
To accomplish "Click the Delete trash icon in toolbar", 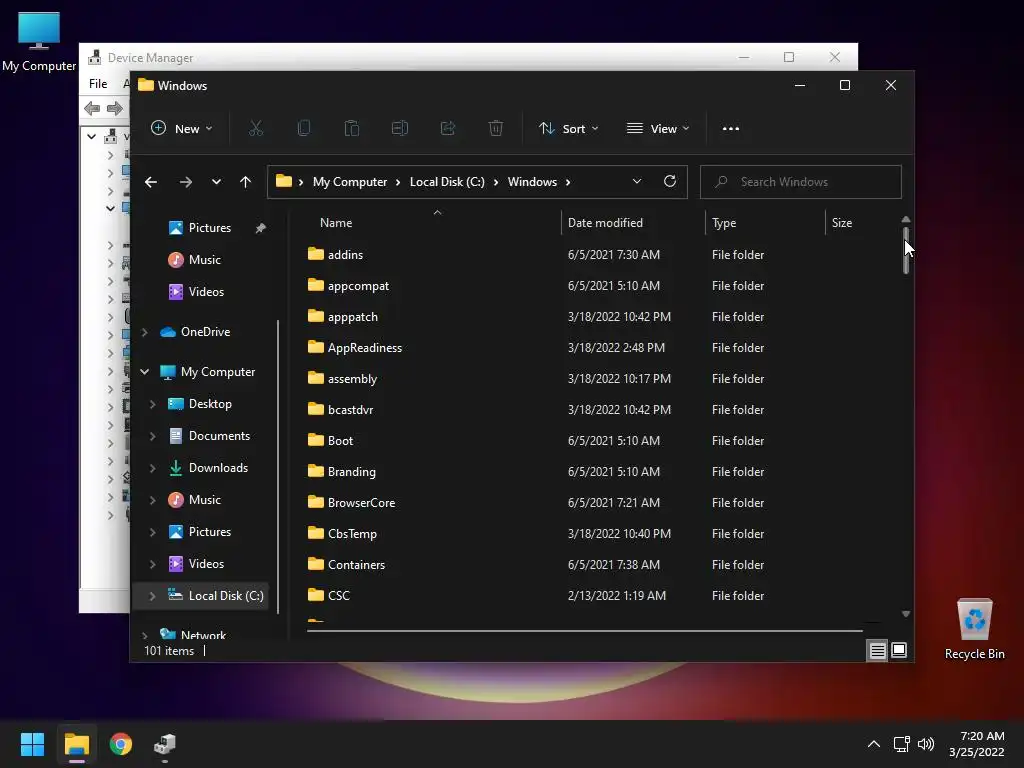I will [496, 129].
